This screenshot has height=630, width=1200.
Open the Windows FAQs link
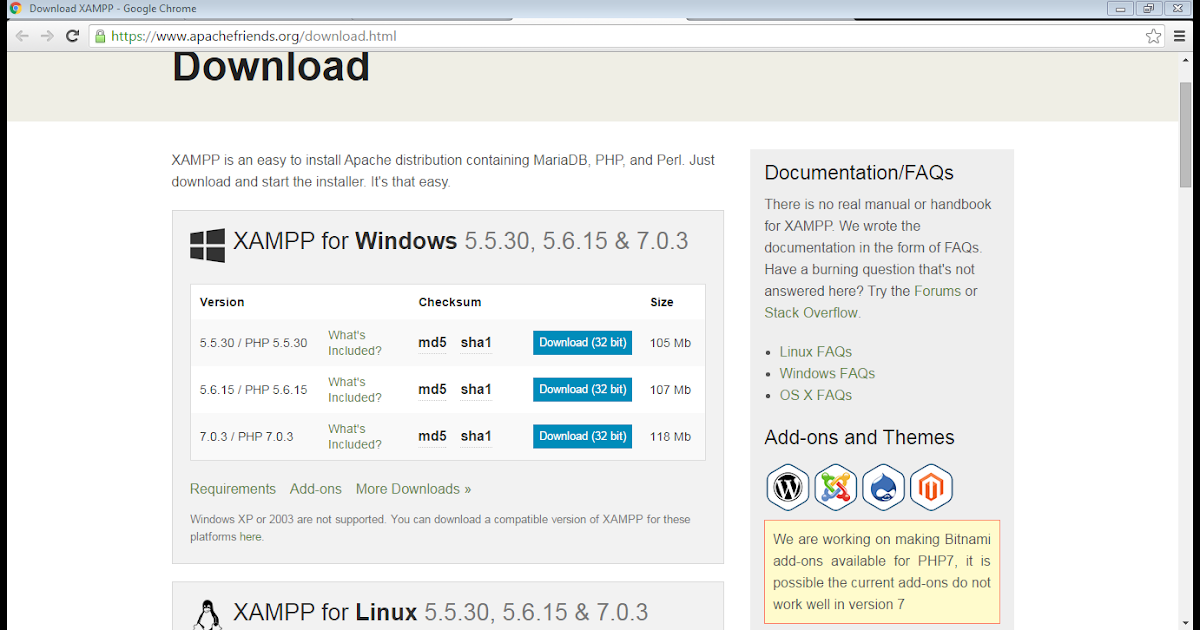click(827, 372)
